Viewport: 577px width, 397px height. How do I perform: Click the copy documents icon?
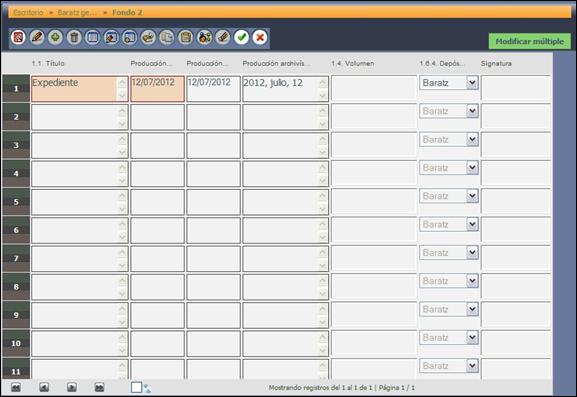[167, 37]
